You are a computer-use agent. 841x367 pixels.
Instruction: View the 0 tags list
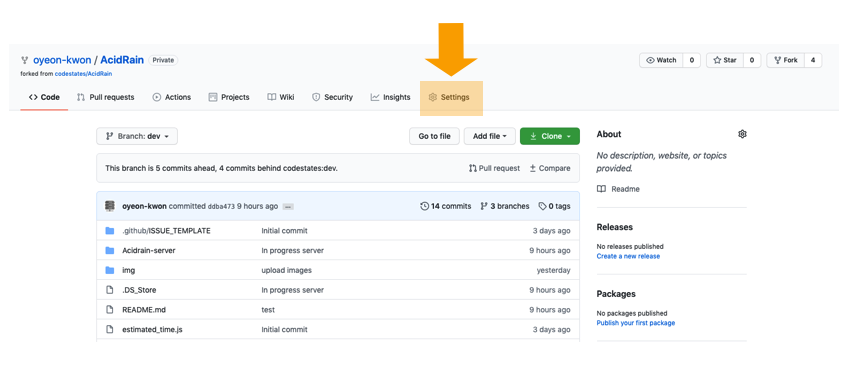coord(555,206)
